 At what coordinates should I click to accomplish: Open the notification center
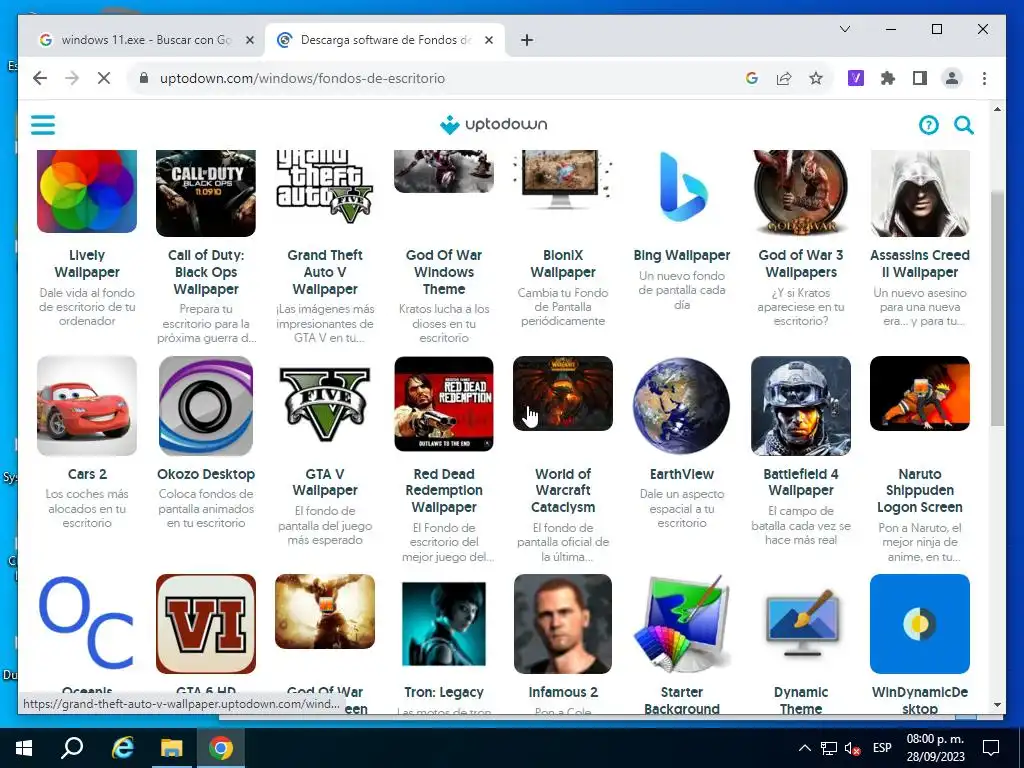(991, 748)
